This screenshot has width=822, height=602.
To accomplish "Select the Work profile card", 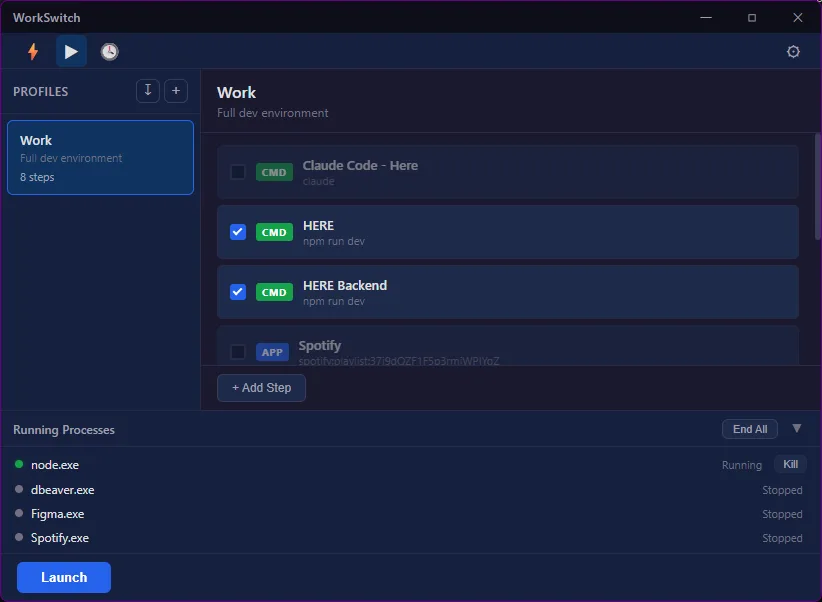I will [101, 157].
